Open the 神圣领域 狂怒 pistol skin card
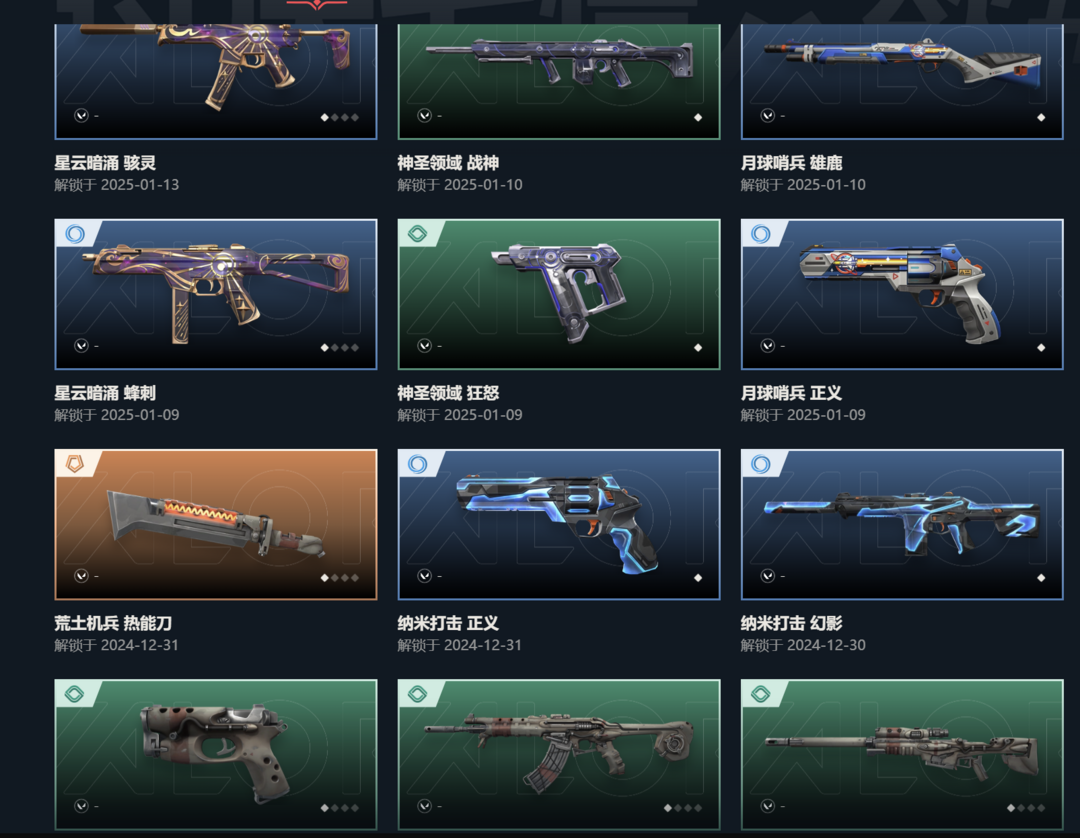1080x838 pixels. (x=559, y=295)
